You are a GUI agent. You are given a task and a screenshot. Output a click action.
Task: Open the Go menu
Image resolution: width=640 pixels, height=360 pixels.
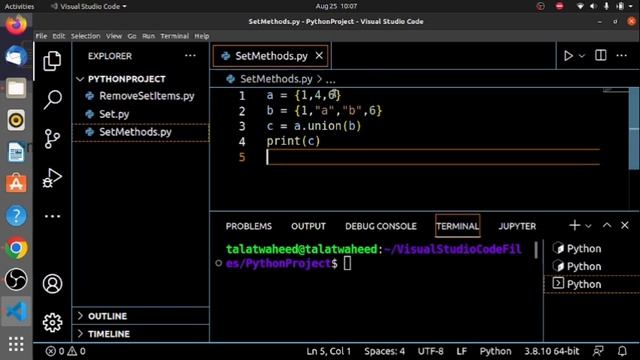pyautogui.click(x=132, y=36)
